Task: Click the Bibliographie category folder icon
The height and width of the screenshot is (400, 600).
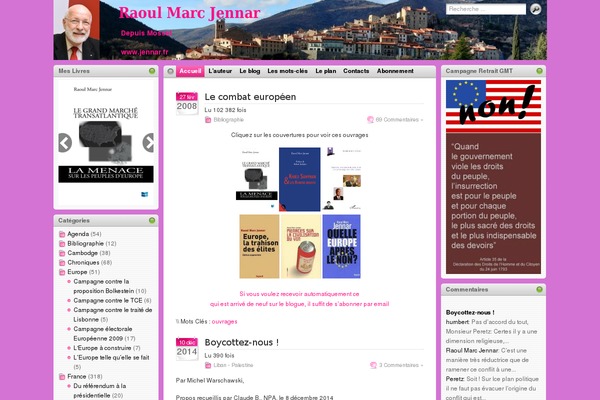Action: click(208, 120)
